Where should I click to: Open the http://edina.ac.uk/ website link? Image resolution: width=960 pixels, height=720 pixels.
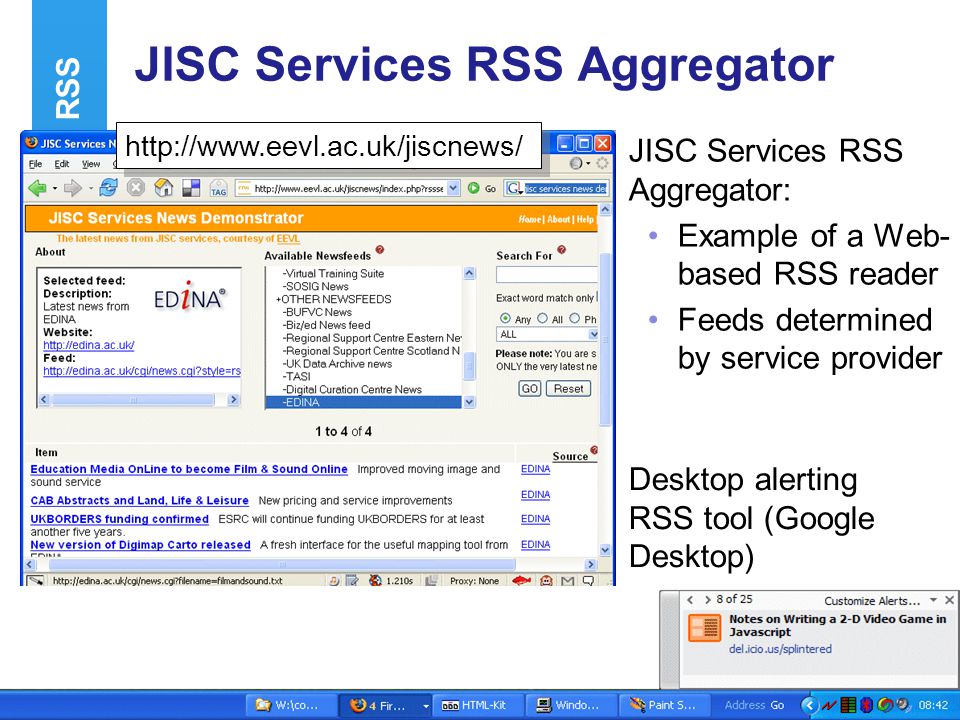click(x=89, y=345)
